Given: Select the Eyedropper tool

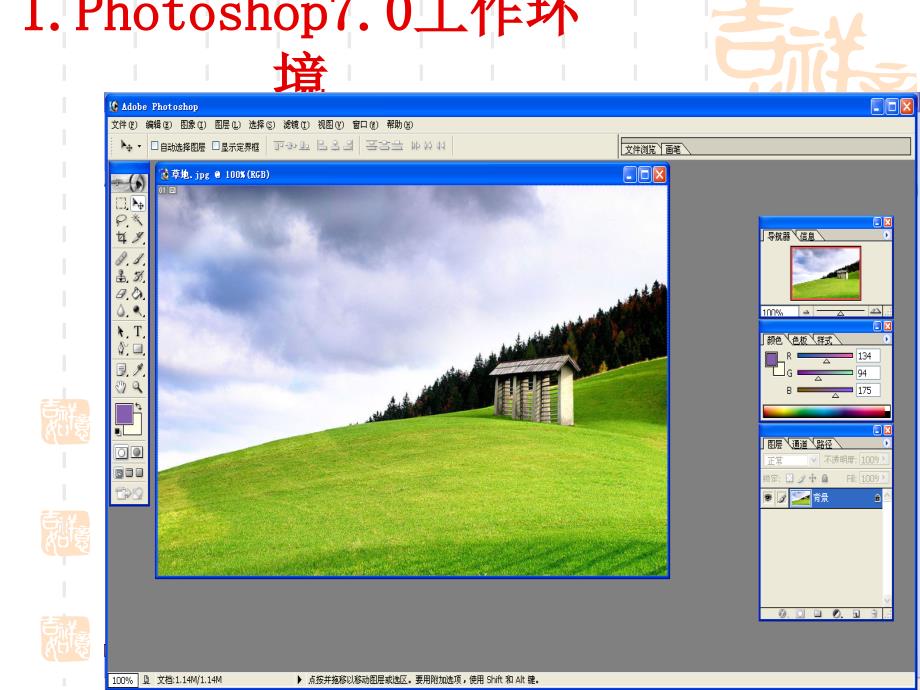Looking at the screenshot, I should (x=138, y=370).
